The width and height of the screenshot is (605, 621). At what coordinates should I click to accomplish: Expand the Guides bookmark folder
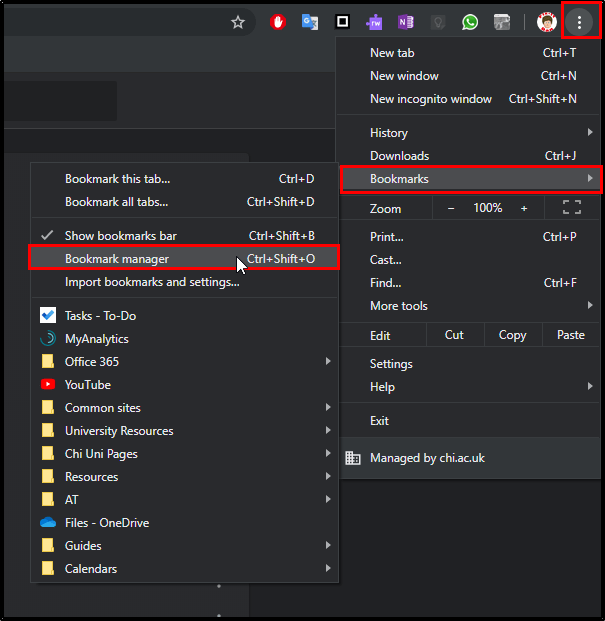pos(185,546)
